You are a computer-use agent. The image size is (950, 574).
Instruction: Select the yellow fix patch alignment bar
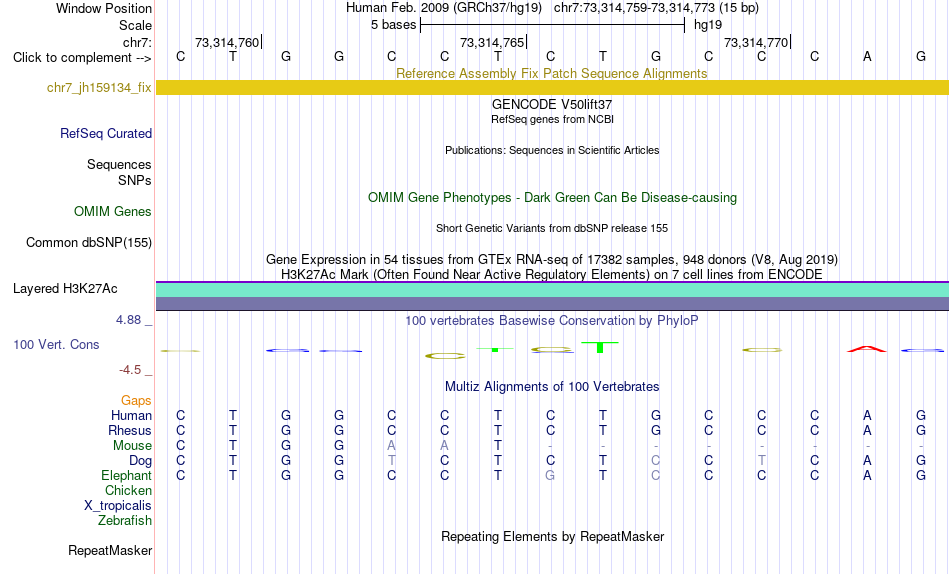tap(552, 88)
